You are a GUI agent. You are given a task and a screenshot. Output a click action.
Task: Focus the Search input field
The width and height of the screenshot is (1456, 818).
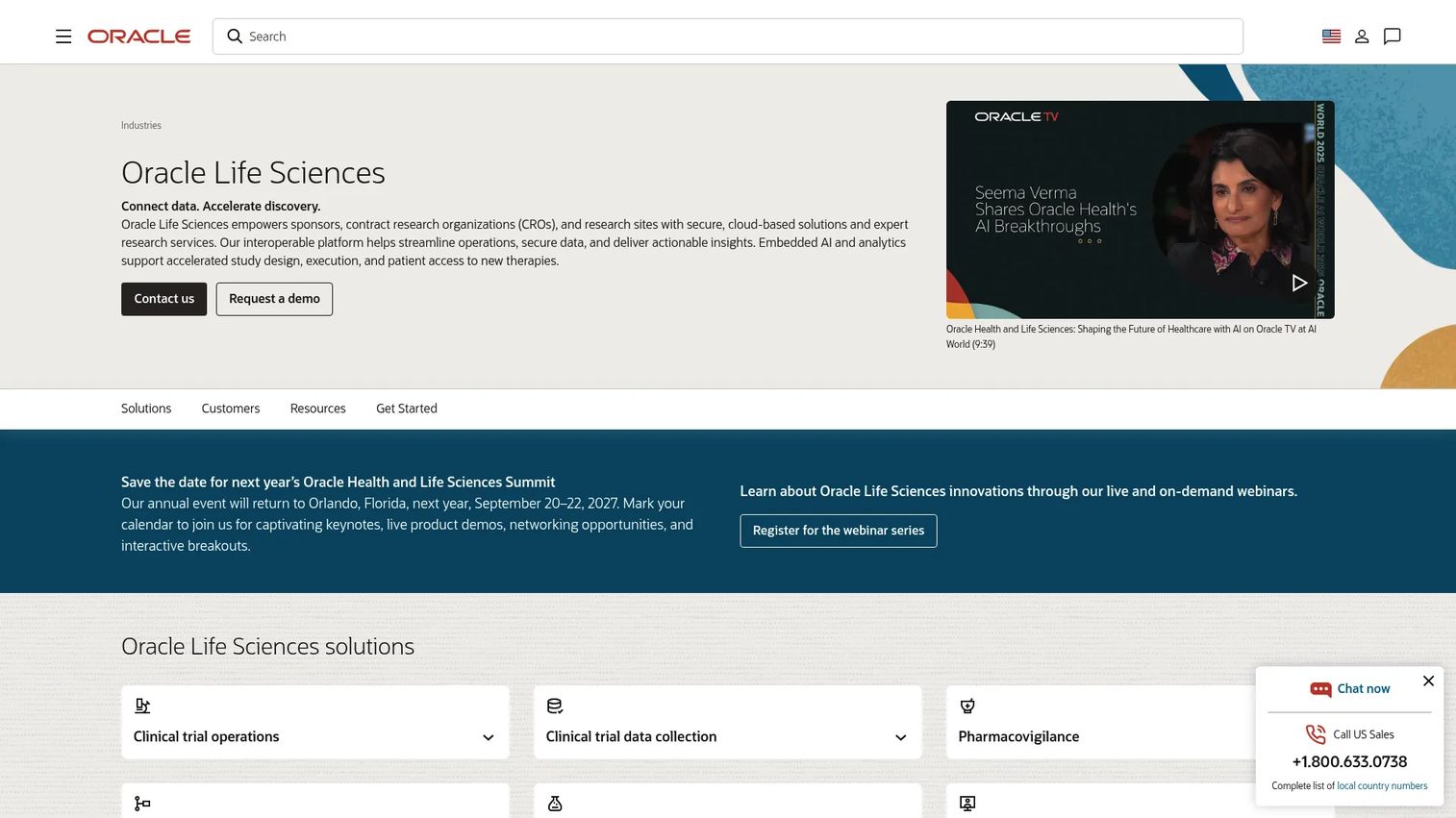click(x=728, y=37)
